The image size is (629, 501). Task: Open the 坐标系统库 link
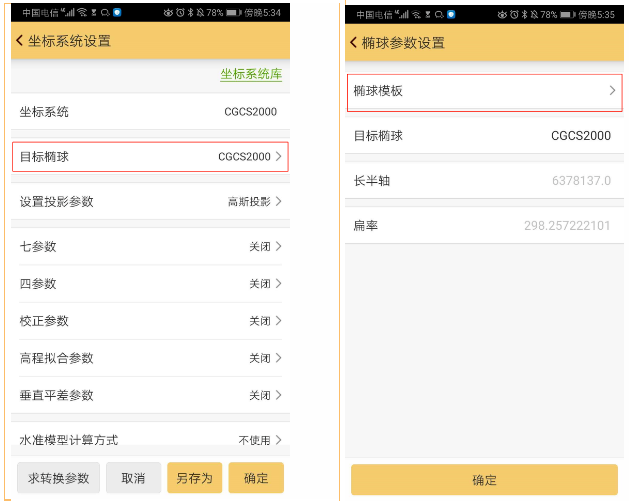[x=251, y=75]
